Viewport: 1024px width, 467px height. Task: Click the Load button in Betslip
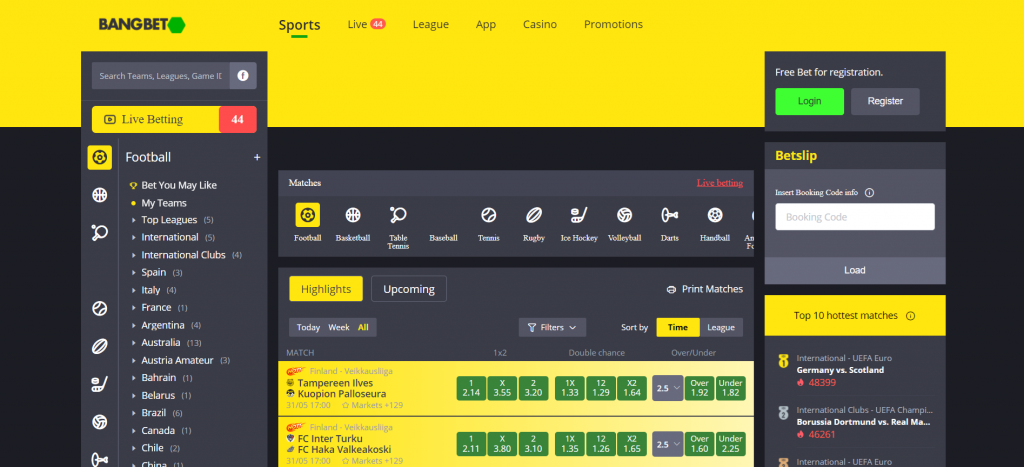[x=855, y=270]
